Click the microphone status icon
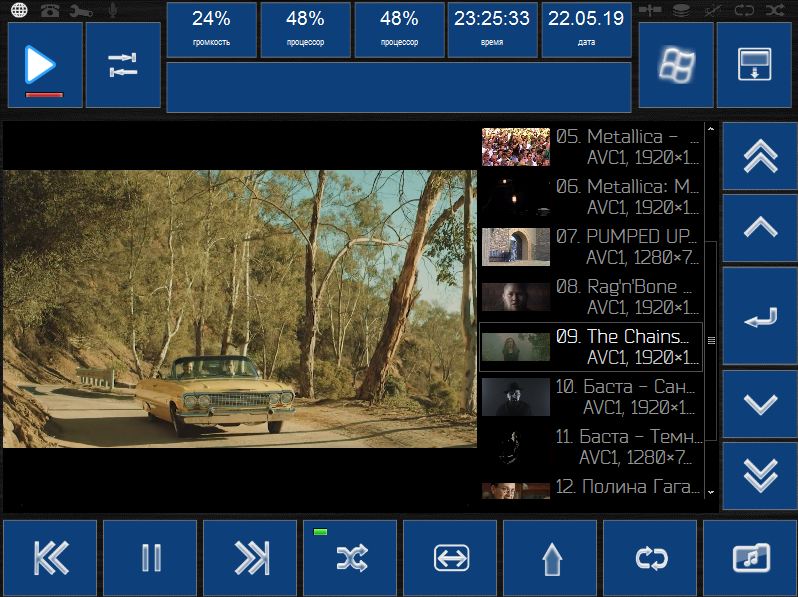Viewport: 798px width, 597px height. [x=112, y=10]
